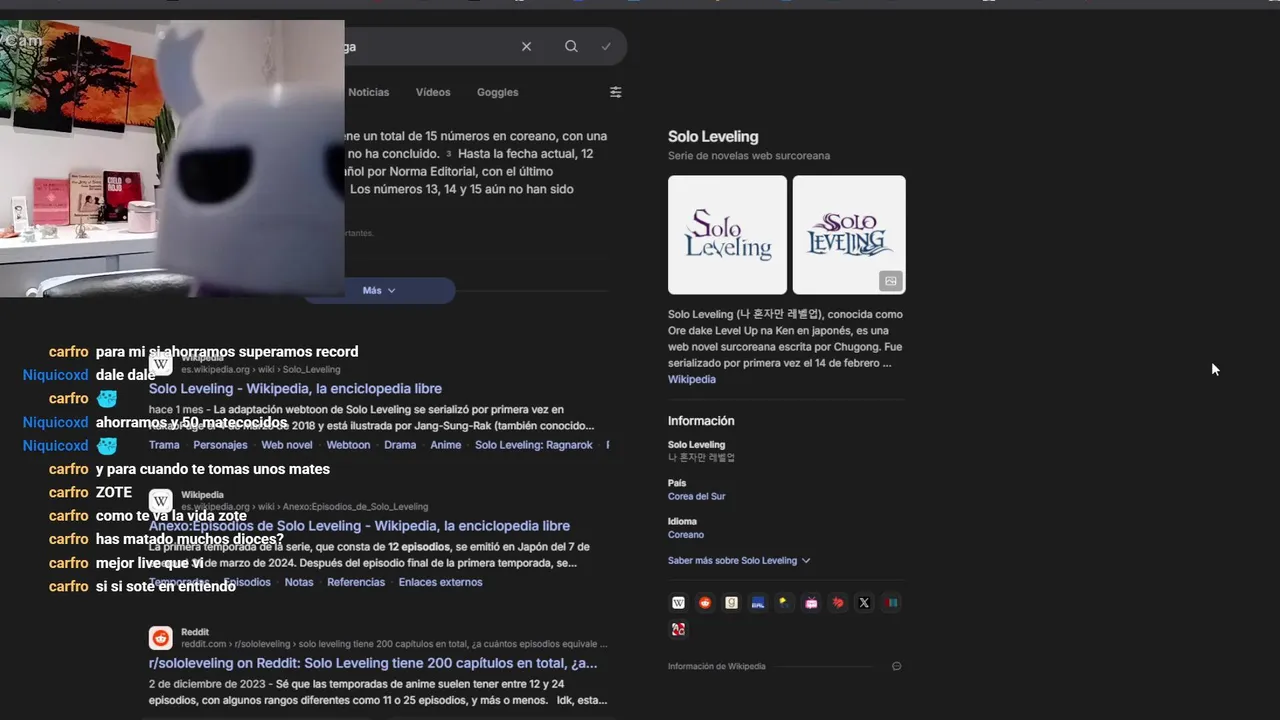The image size is (1280, 720).
Task: Switch to the Noticias tab
Action: (369, 92)
